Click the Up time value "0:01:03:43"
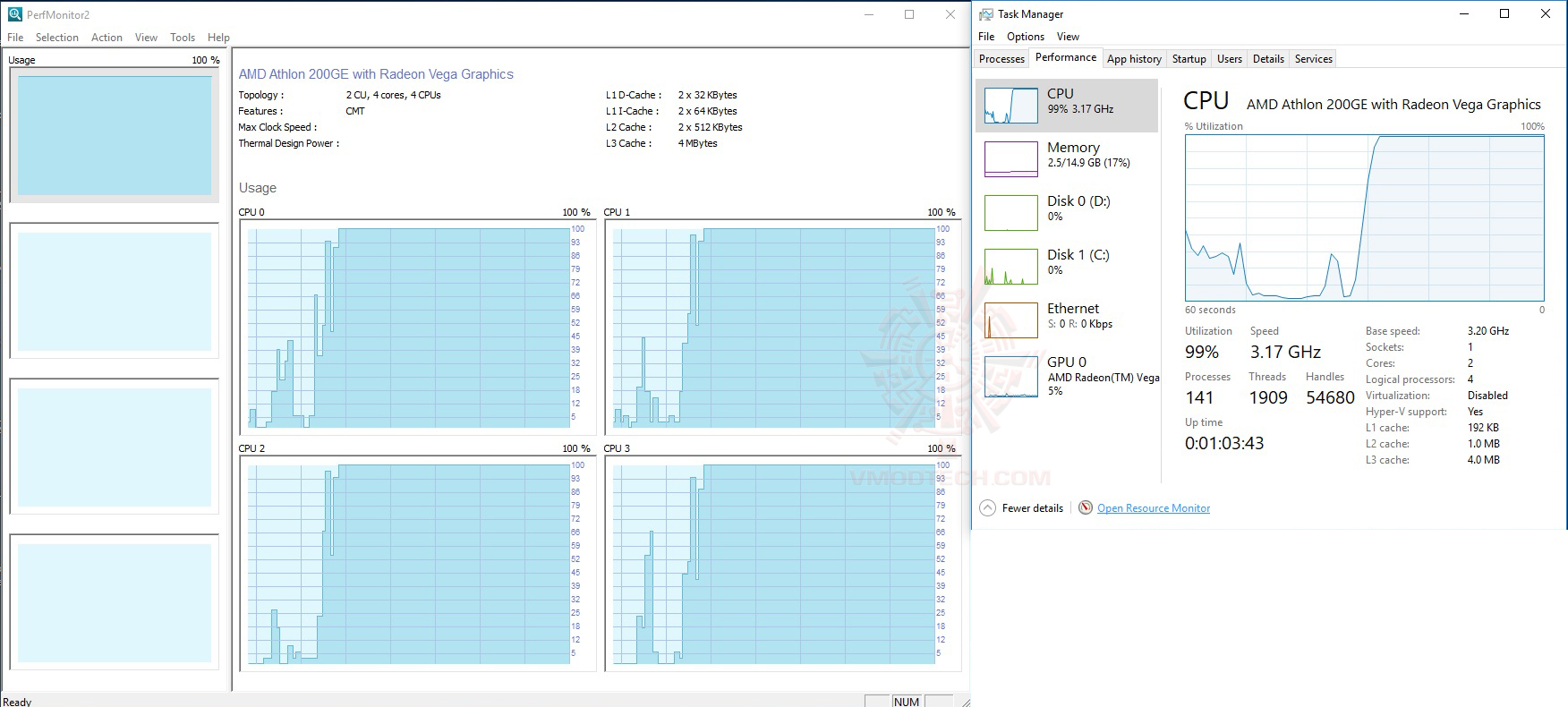1568x707 pixels. tap(1224, 444)
